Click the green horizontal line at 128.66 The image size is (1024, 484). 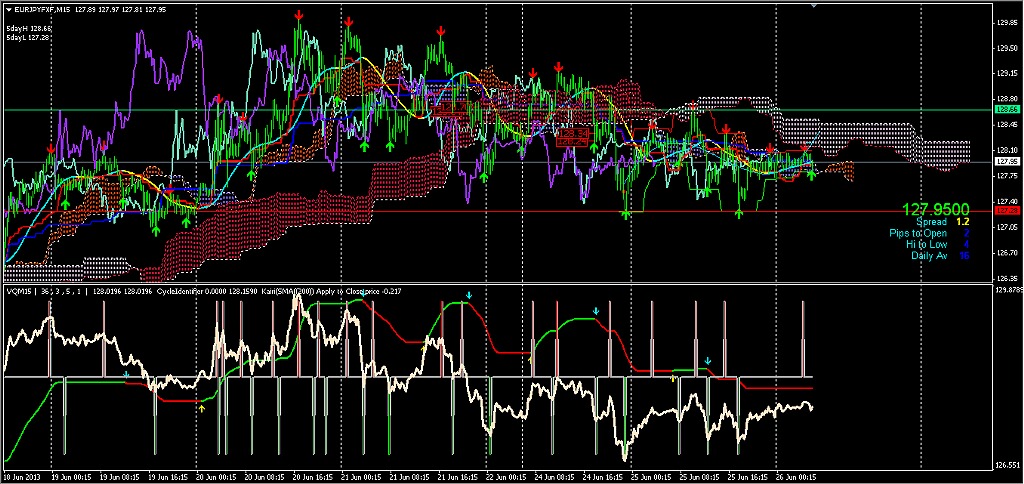coord(300,109)
